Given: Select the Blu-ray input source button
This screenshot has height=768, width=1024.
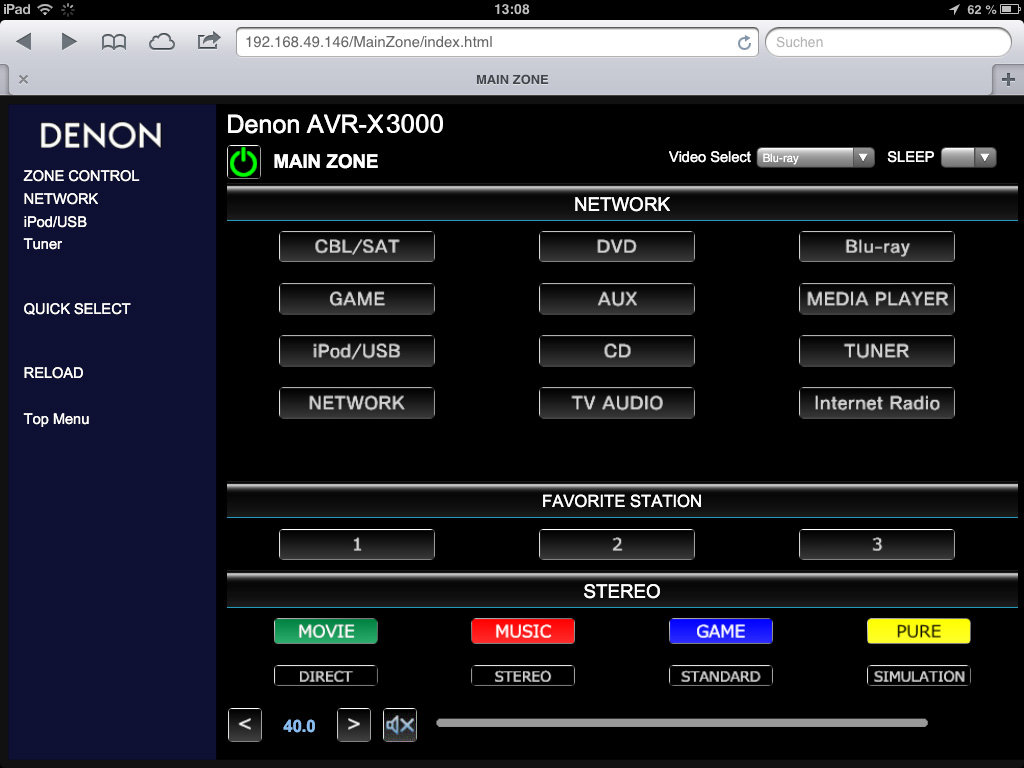Looking at the screenshot, I should 877,247.
